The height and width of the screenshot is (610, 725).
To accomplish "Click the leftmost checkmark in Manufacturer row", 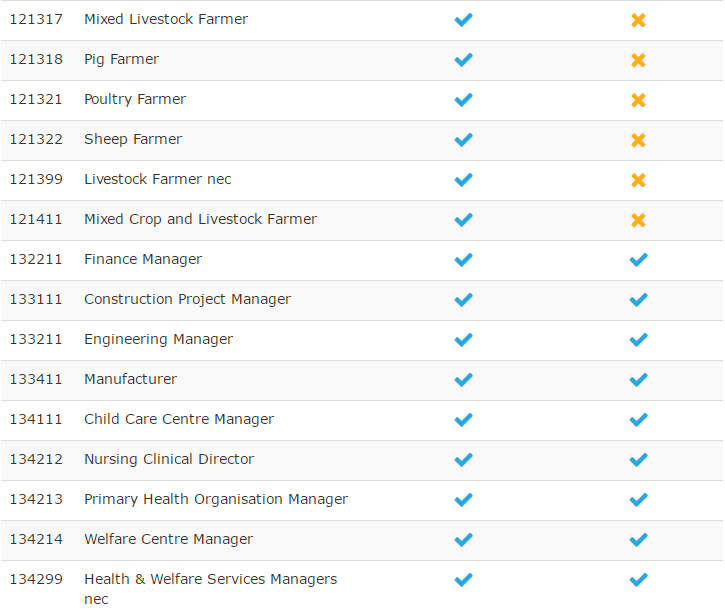I will (x=463, y=380).
